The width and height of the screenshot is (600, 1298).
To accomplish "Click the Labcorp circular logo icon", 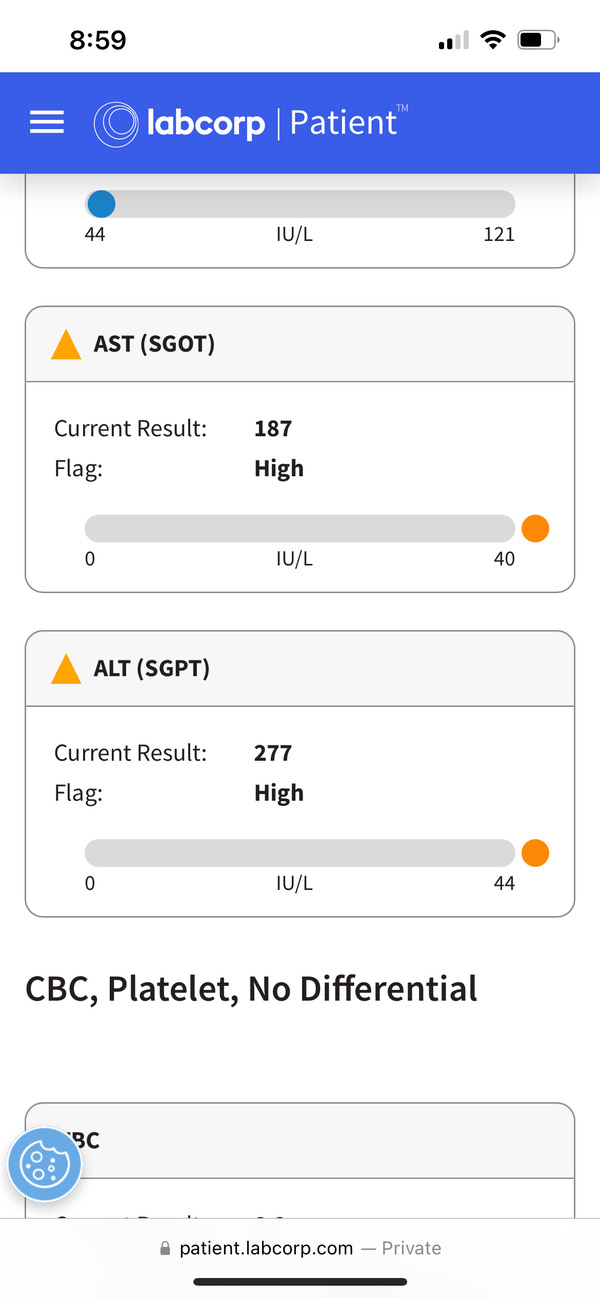I will coord(116,123).
